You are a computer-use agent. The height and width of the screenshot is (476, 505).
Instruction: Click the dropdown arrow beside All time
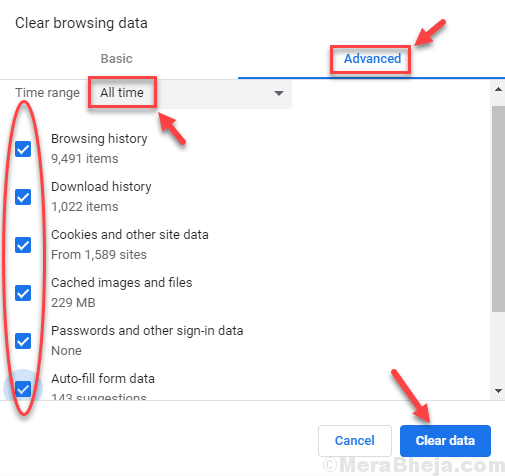pyautogui.click(x=279, y=93)
